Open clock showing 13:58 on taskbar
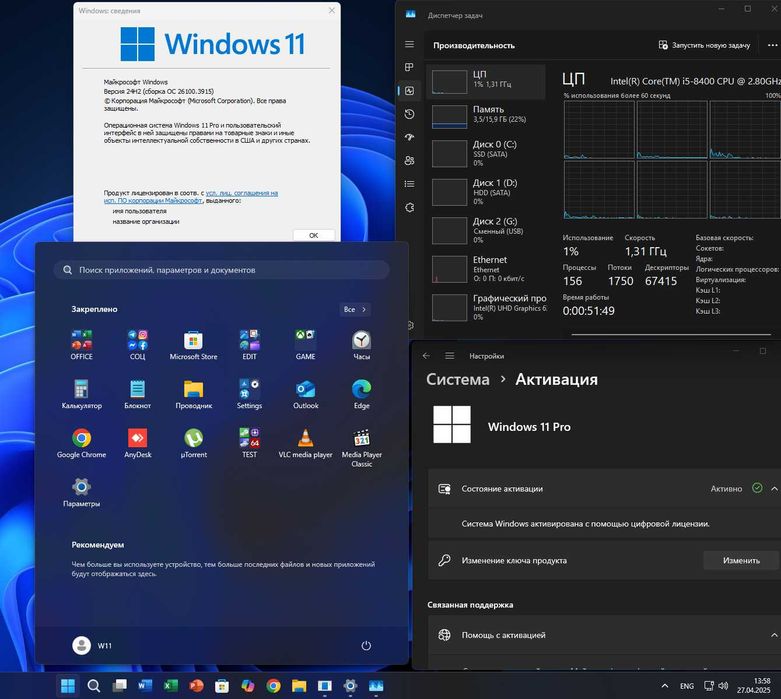The height and width of the screenshot is (699, 781). tap(754, 686)
